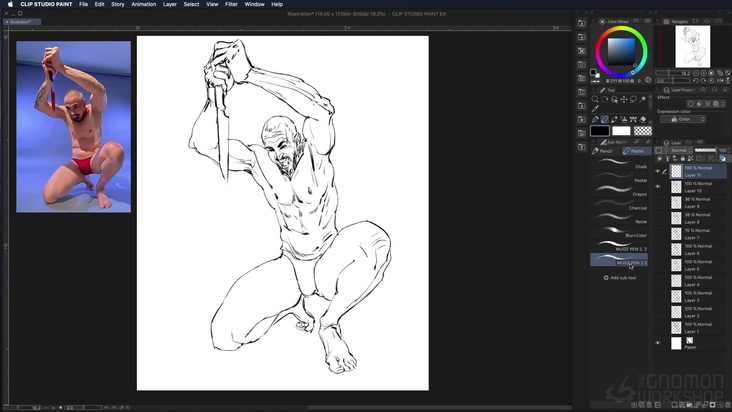Click the Navigator canvas thumbnail

tap(693, 46)
